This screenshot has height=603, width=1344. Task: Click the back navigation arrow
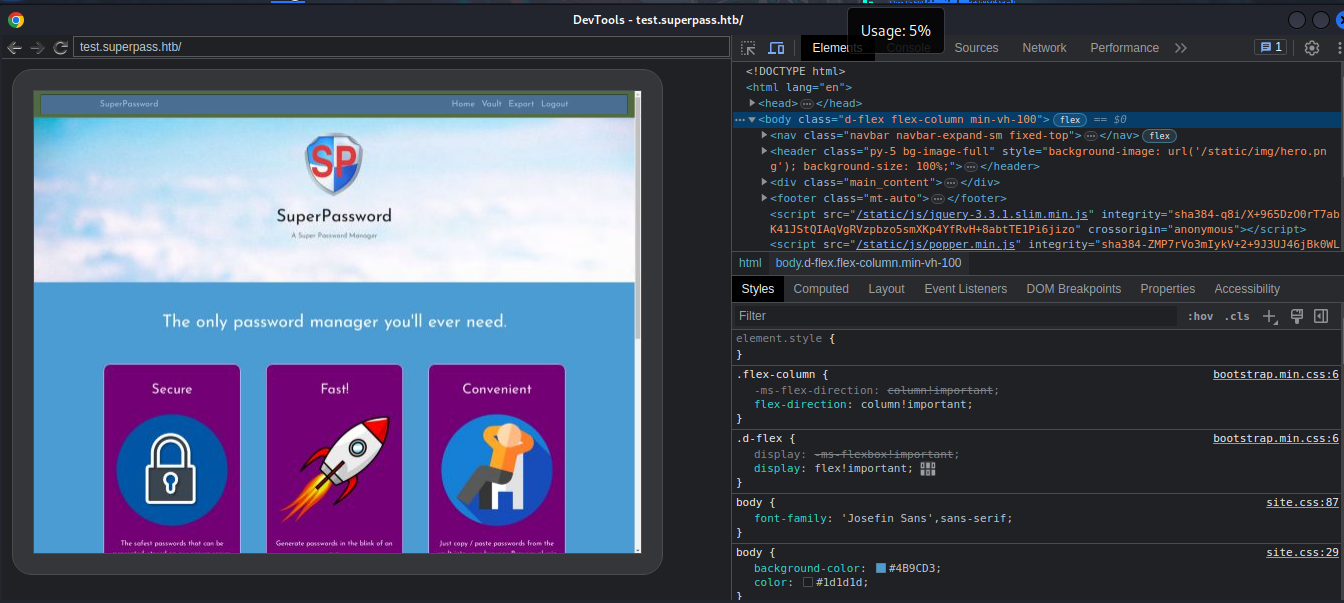pos(14,48)
